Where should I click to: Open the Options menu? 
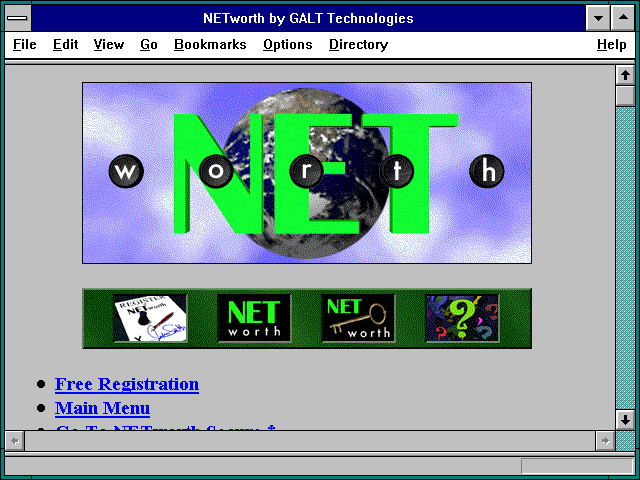(x=288, y=44)
